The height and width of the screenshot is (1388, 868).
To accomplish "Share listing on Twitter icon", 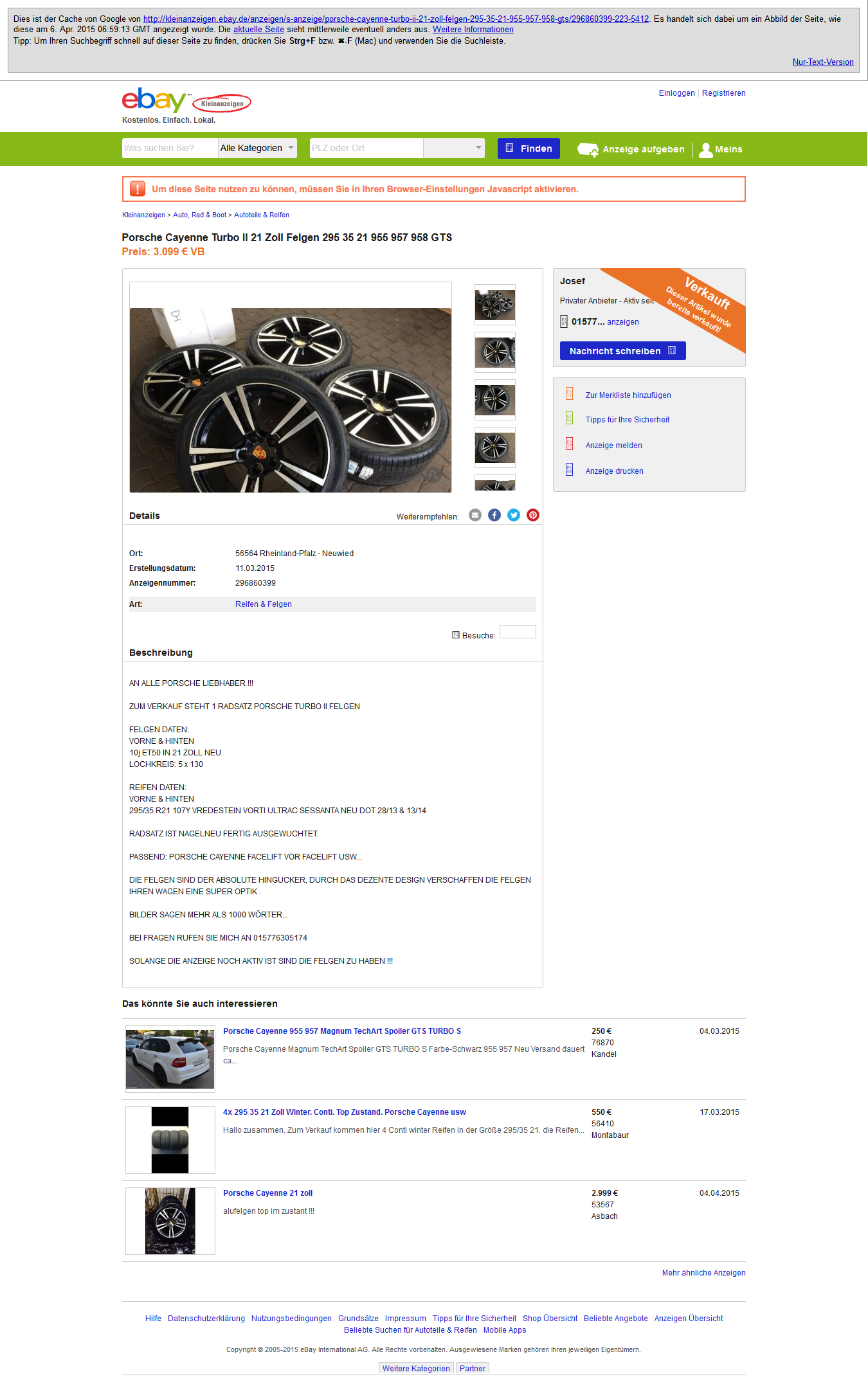I will point(514,515).
